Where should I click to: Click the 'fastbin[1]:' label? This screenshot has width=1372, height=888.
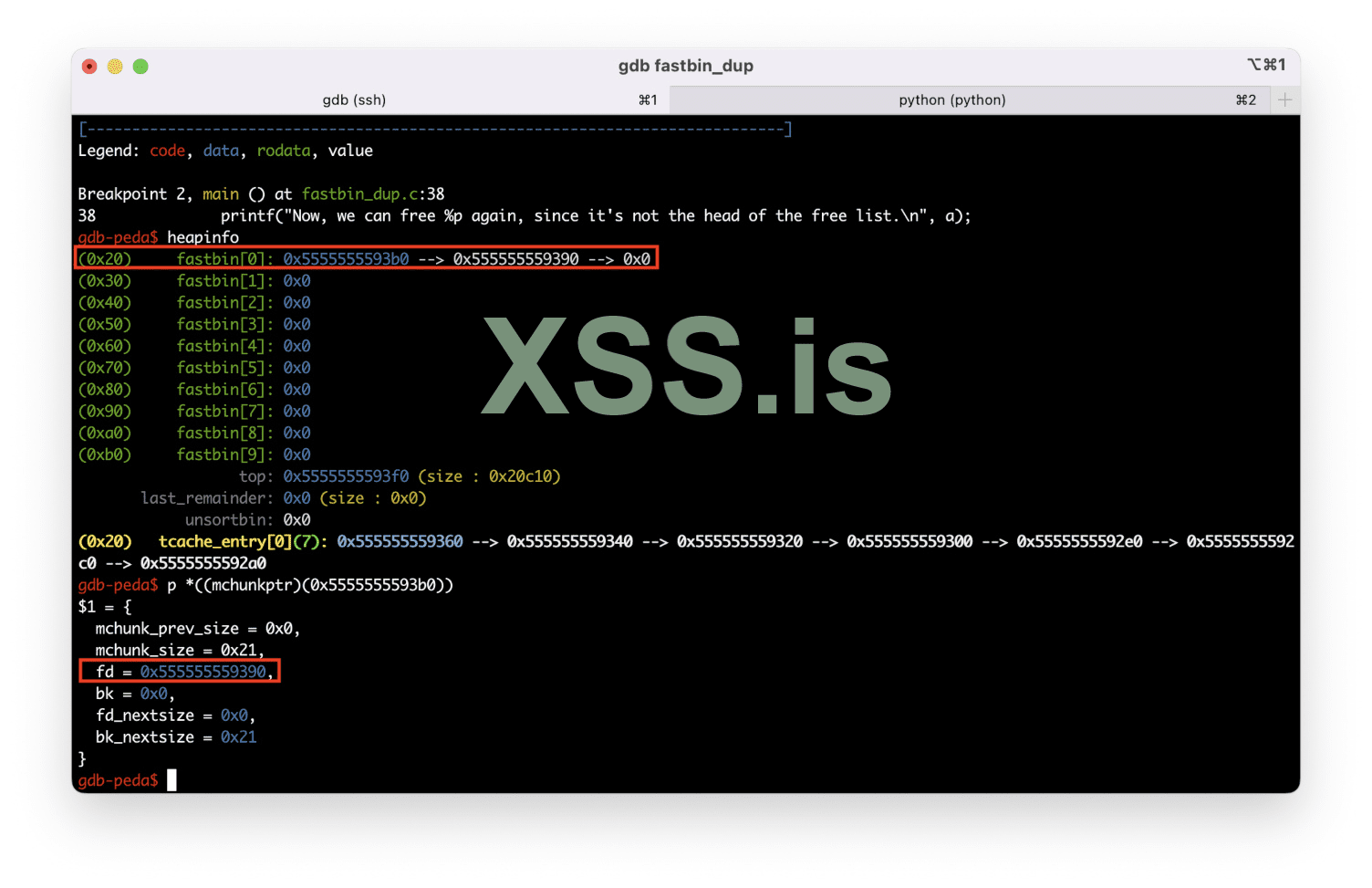coord(225,281)
